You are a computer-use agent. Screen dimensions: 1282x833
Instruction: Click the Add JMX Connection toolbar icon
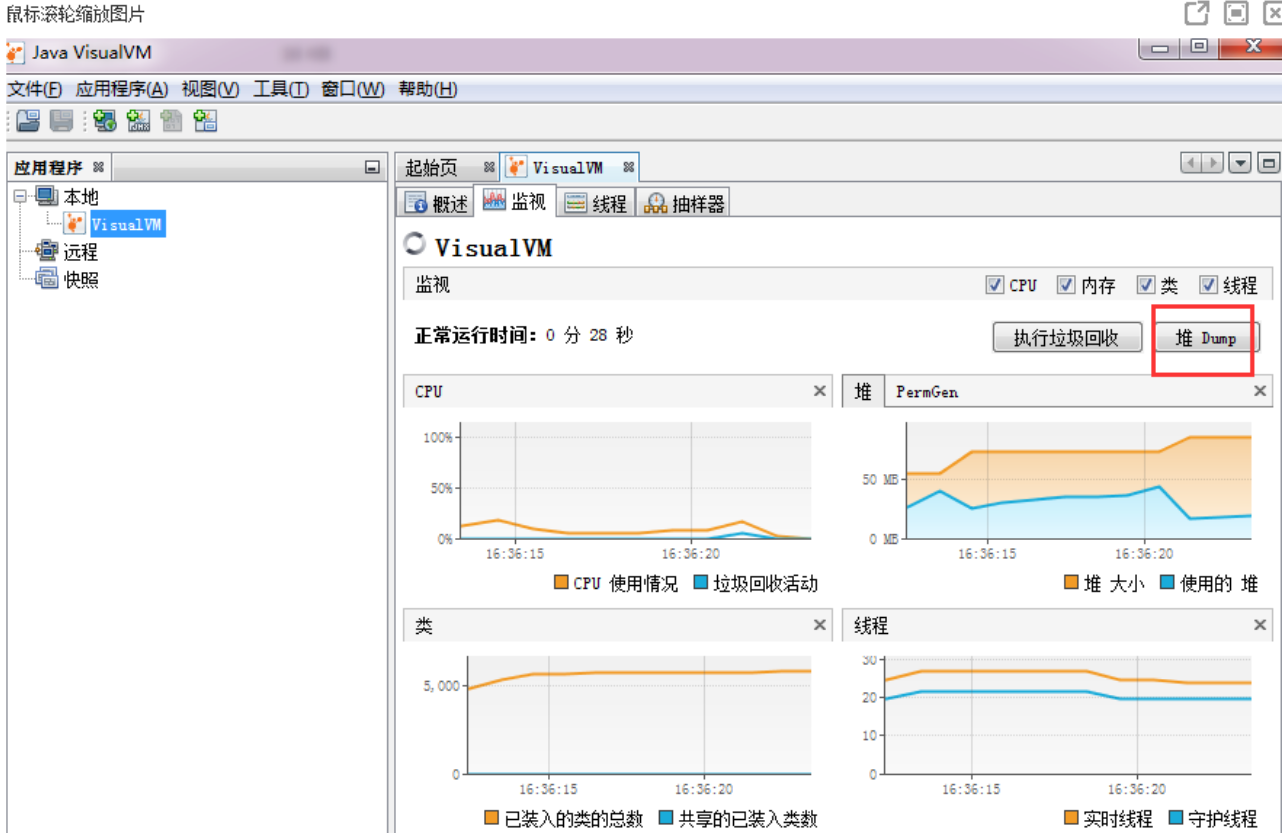coord(139,121)
